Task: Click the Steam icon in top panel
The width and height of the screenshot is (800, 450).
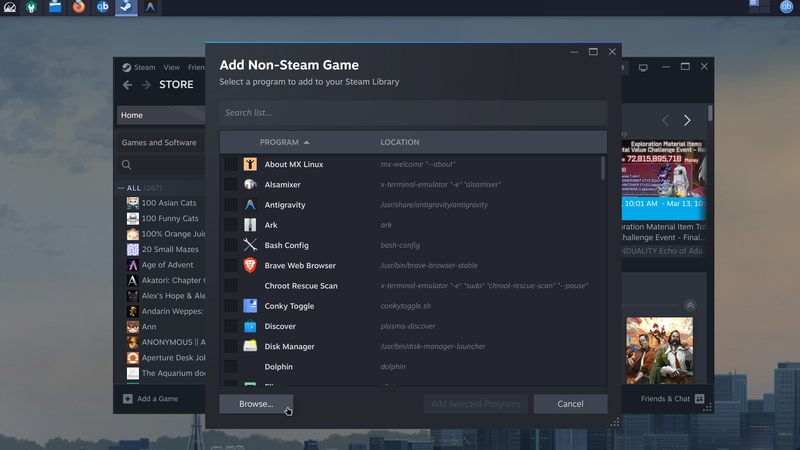Action: tap(126, 7)
